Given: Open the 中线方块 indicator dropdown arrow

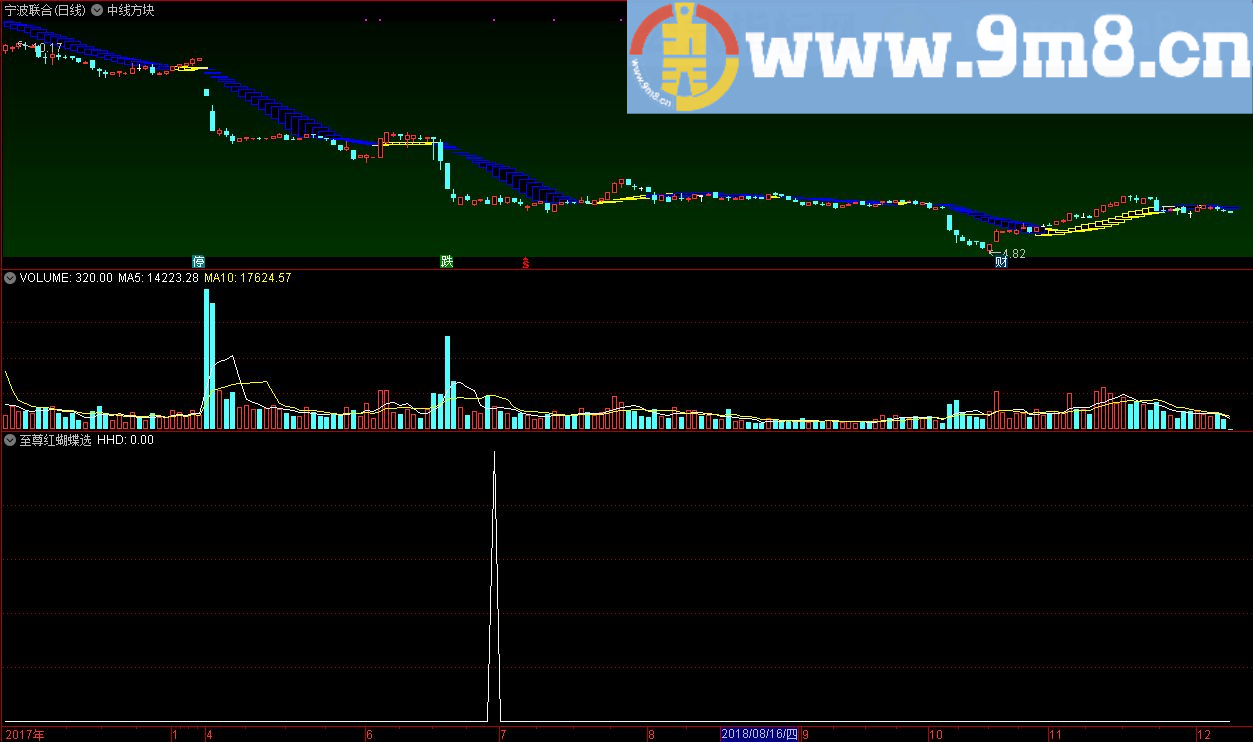Looking at the screenshot, I should [x=97, y=10].
